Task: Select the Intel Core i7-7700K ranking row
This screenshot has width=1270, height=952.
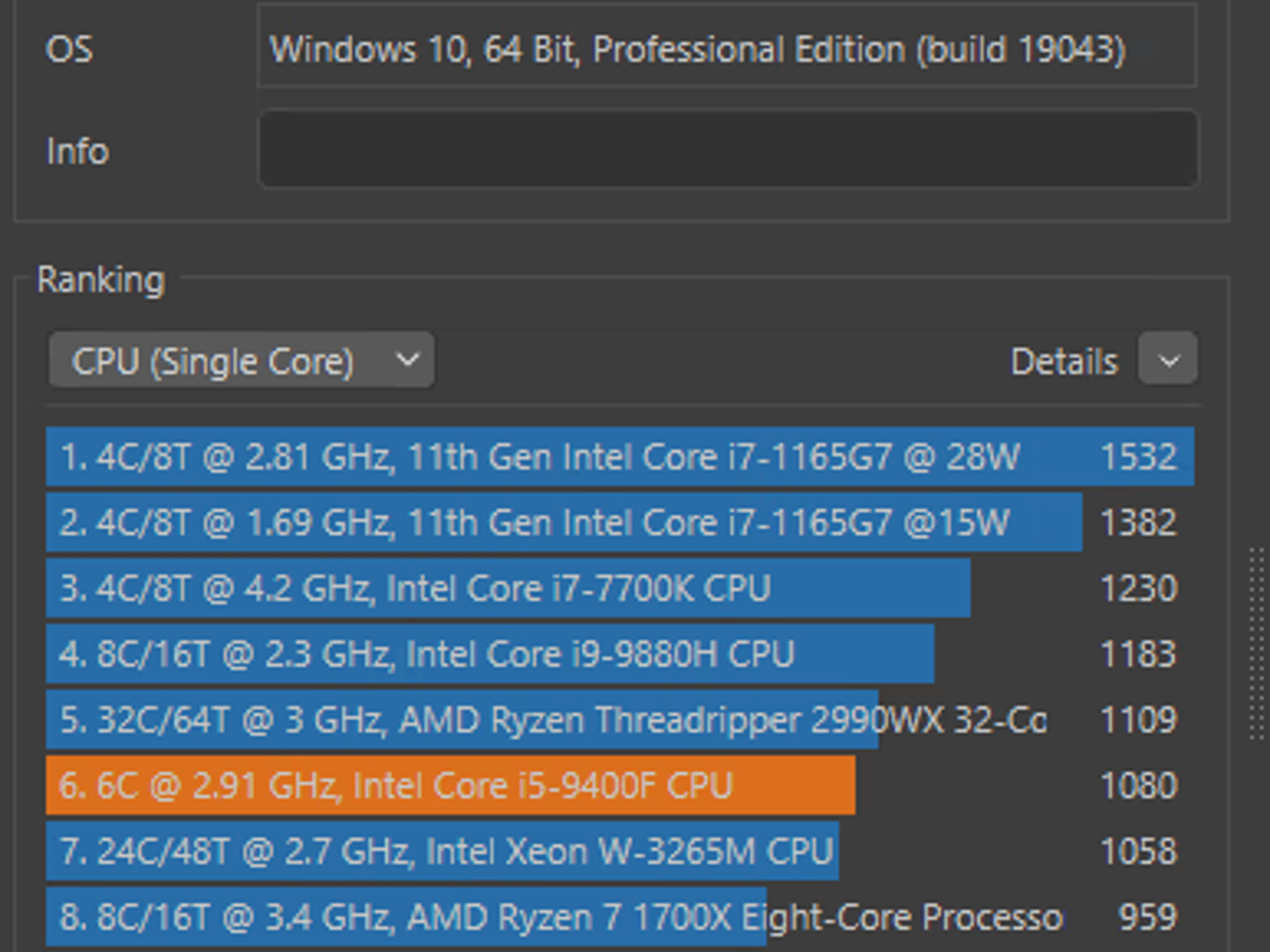Action: click(620, 588)
